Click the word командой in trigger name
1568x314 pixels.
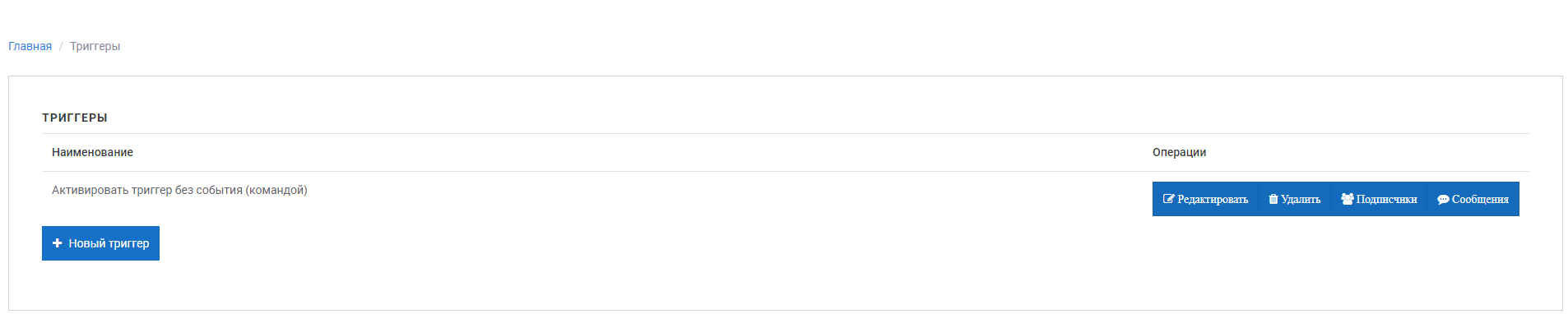click(x=276, y=190)
